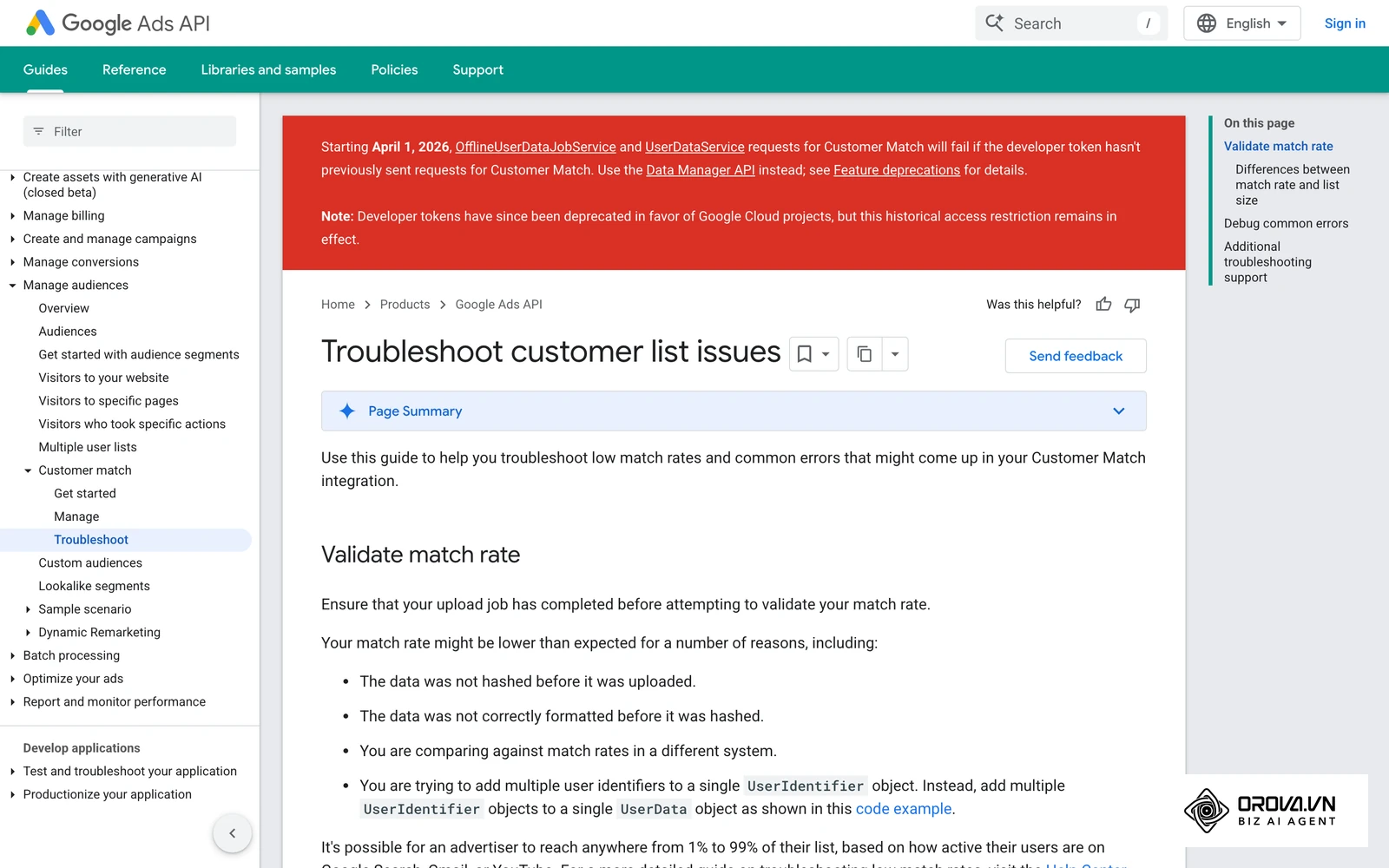Select Lookalike segments in the sidebar
Screen dimensions: 1389x868
(x=94, y=587)
